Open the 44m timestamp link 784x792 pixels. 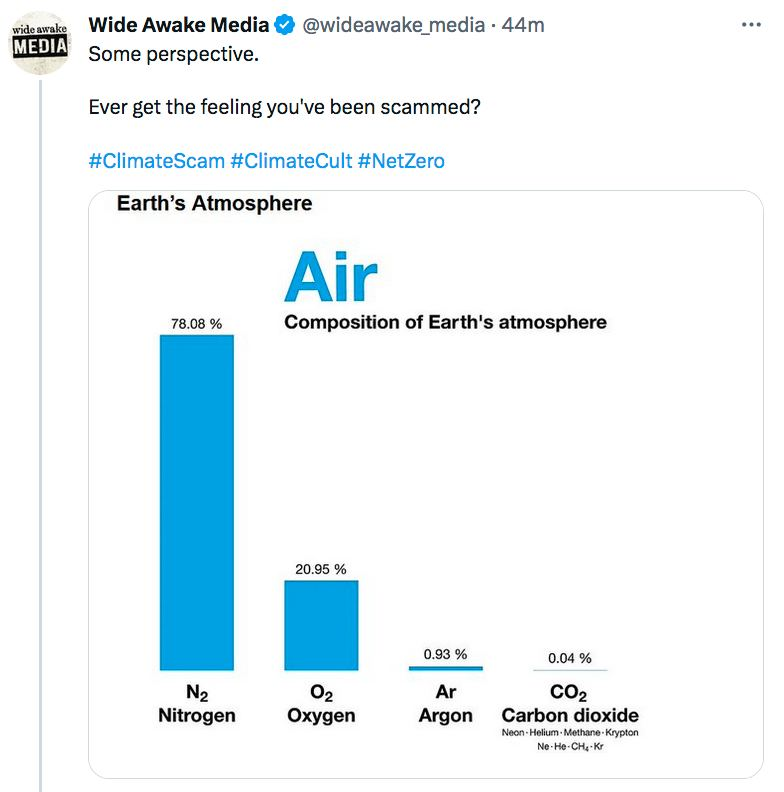(523, 26)
